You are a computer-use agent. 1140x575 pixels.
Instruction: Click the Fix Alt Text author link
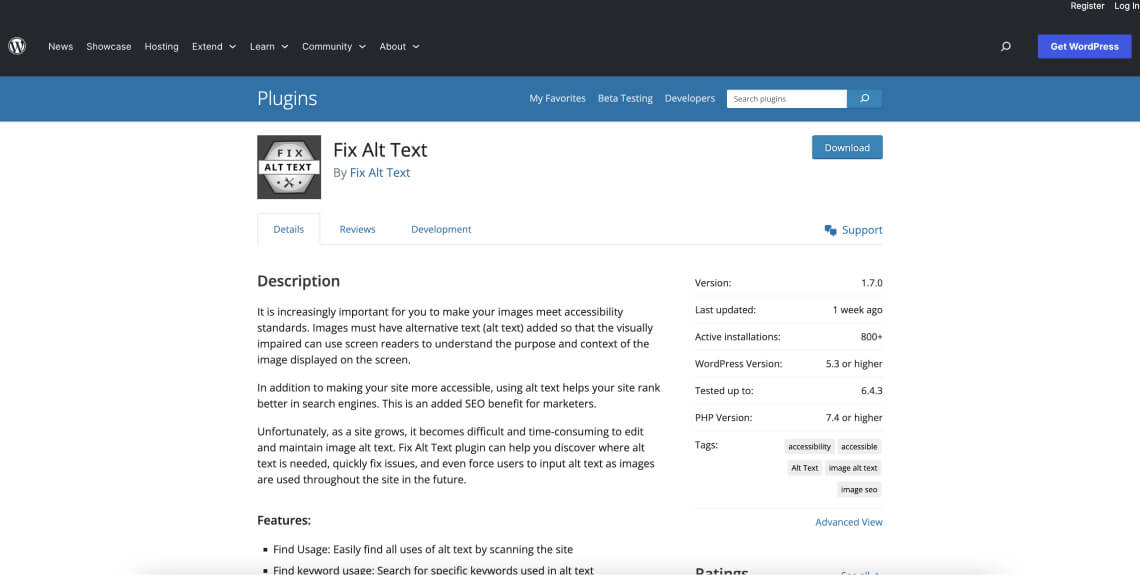[380, 172]
